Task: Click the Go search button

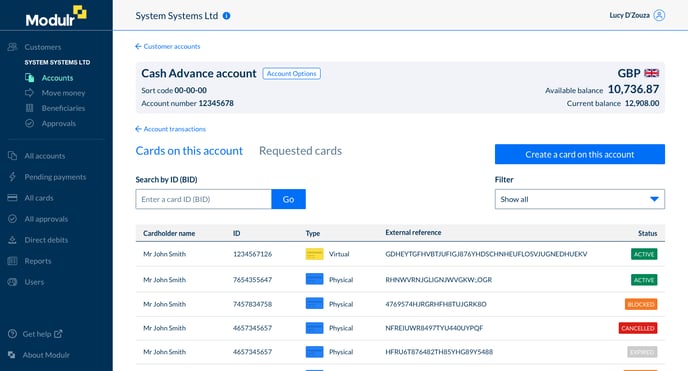Action: click(288, 199)
